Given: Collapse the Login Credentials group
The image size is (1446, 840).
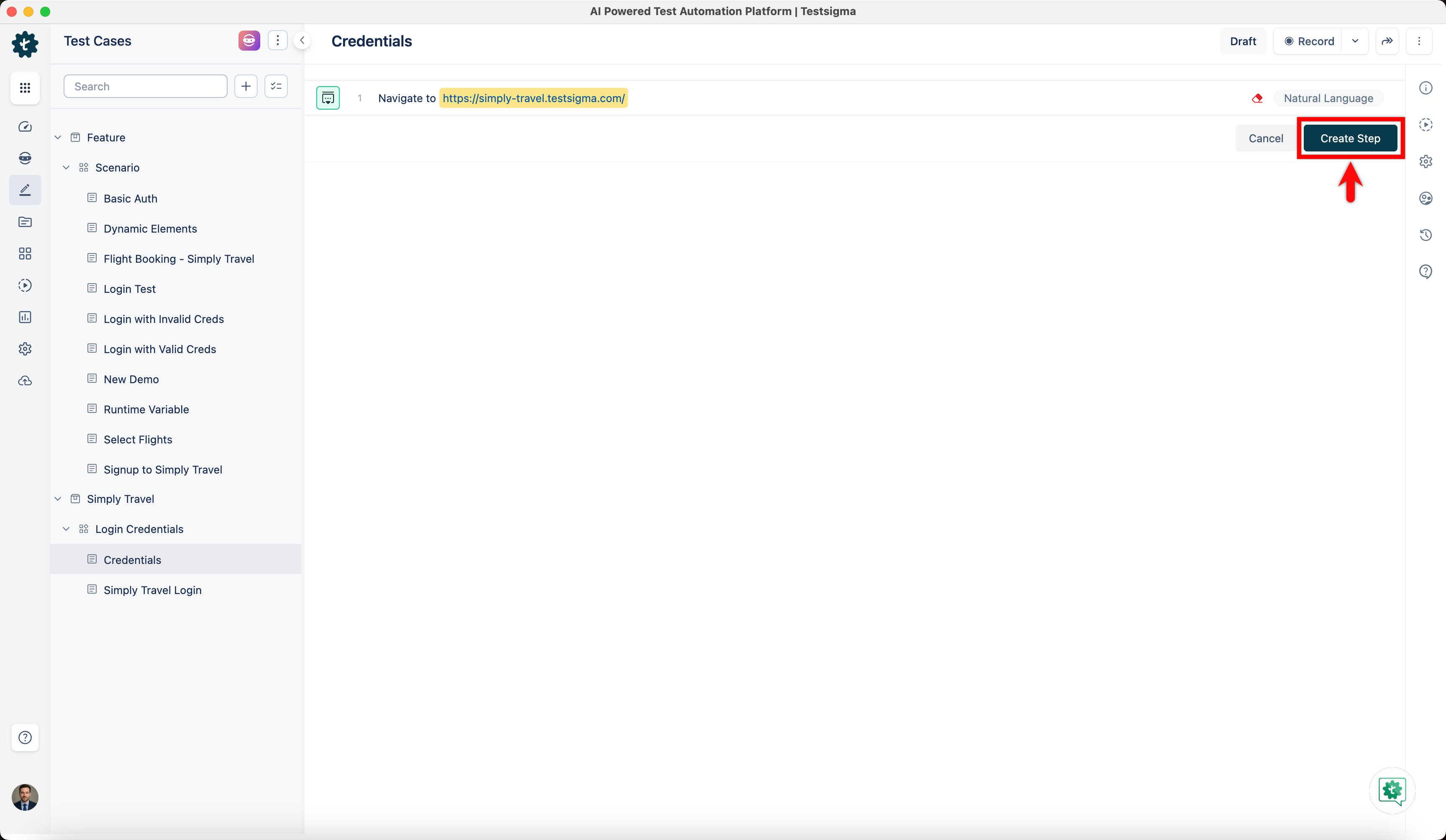Looking at the screenshot, I should [67, 528].
